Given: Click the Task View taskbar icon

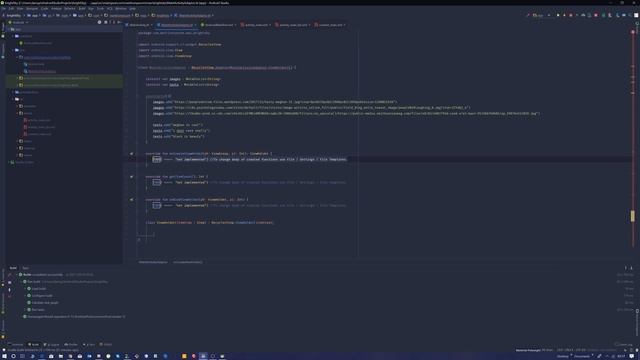Looking at the screenshot, I should point(23,356).
